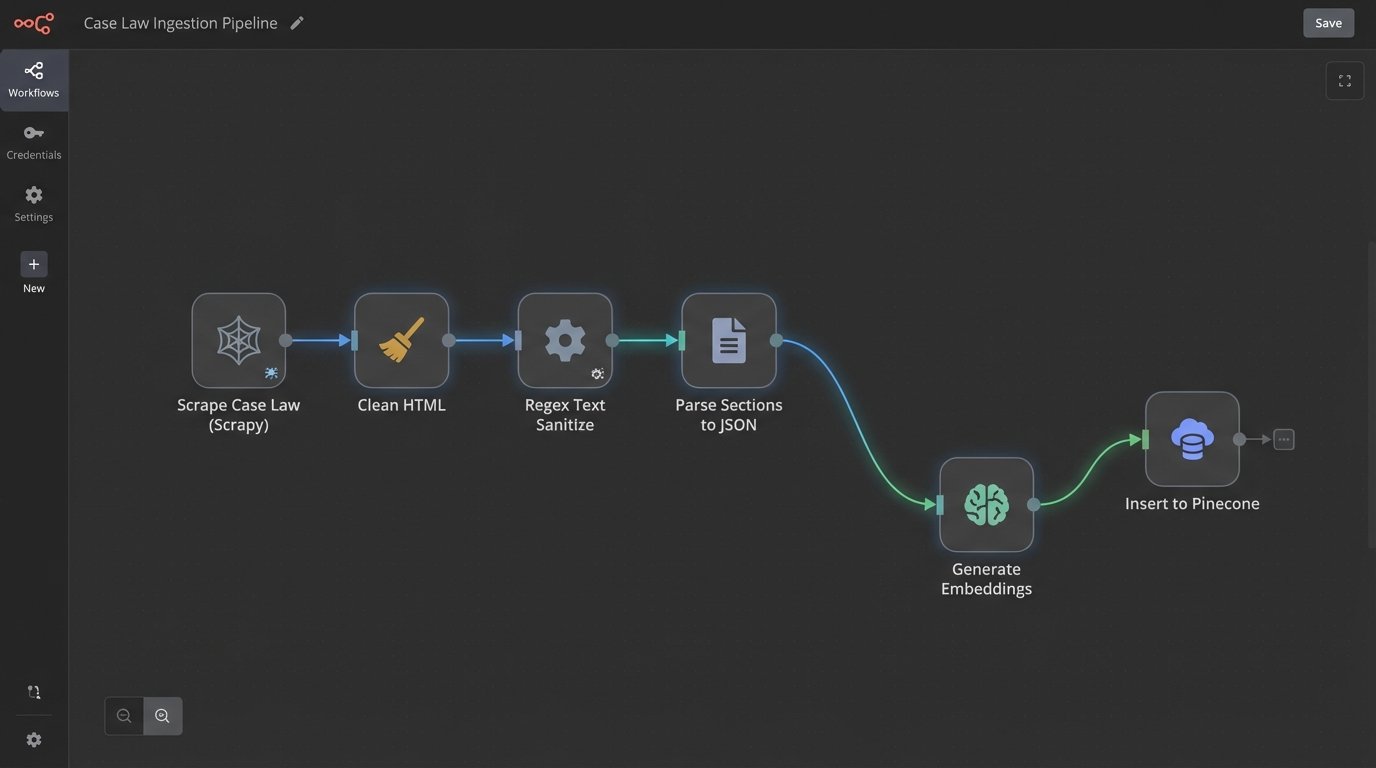Expand the connector dot on Parse Sections output
1376x768 pixels.
pos(776,339)
